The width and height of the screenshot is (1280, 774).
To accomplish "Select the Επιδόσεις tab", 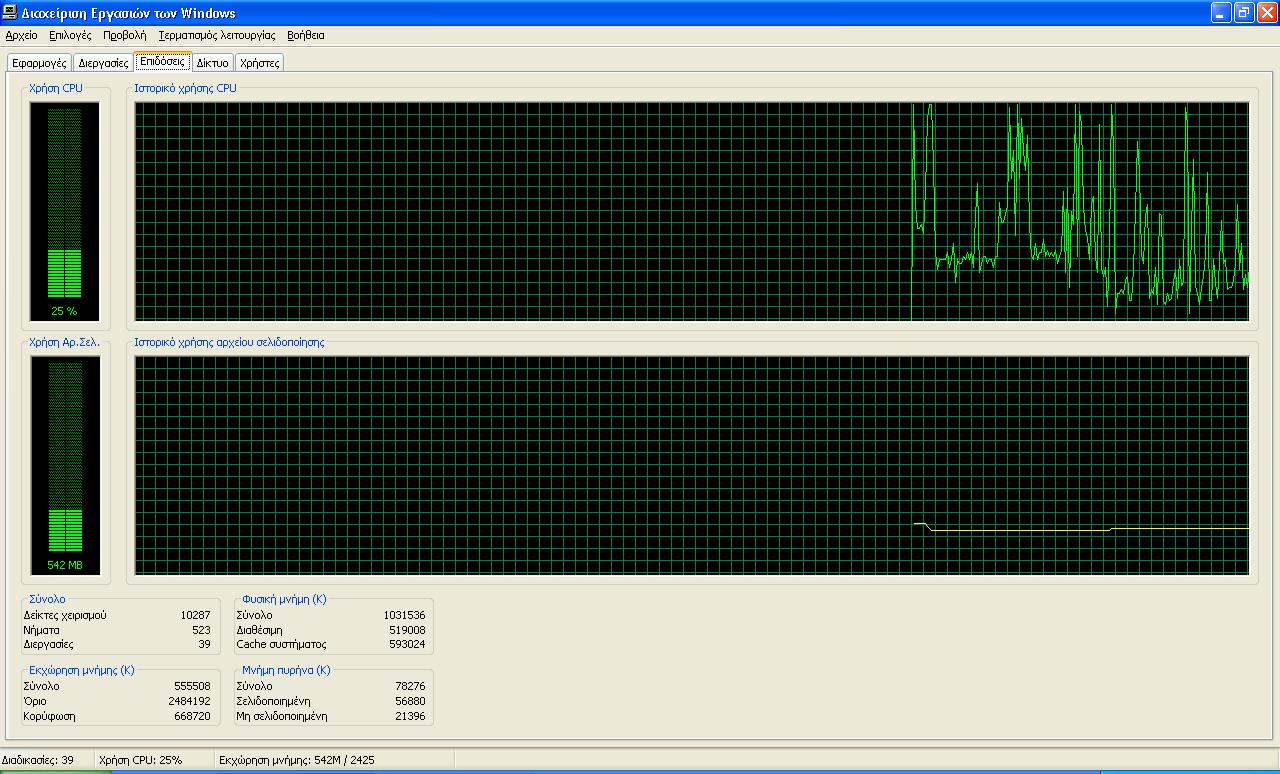I will click(x=162, y=61).
